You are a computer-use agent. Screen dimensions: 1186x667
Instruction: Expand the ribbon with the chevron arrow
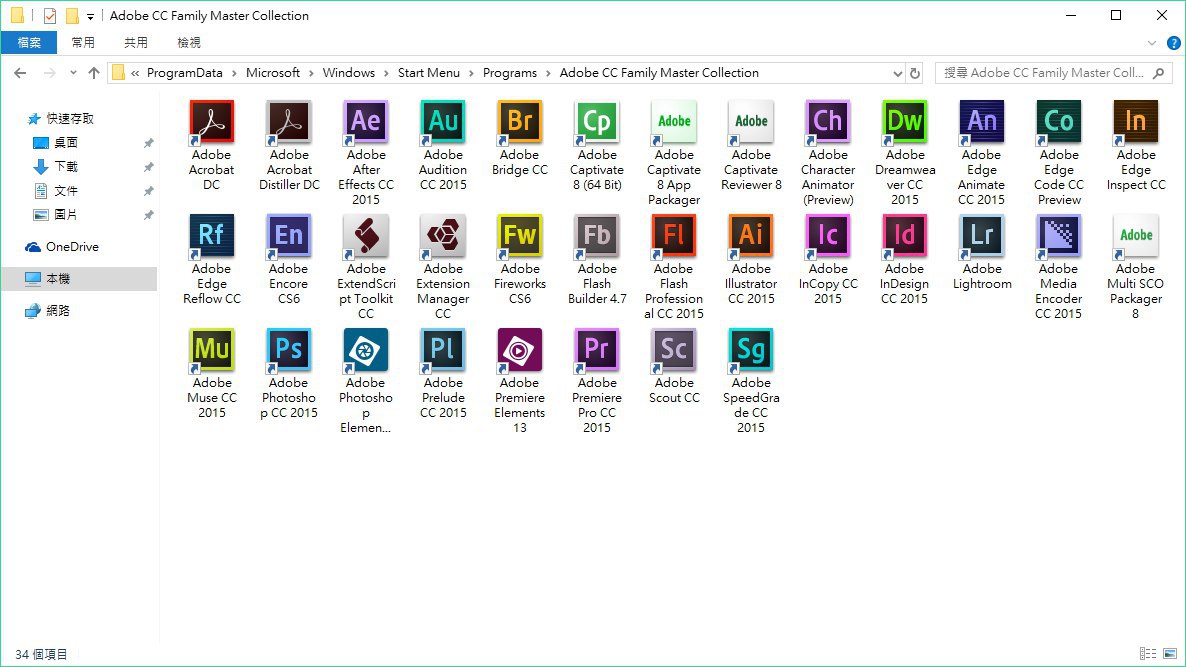(1151, 43)
